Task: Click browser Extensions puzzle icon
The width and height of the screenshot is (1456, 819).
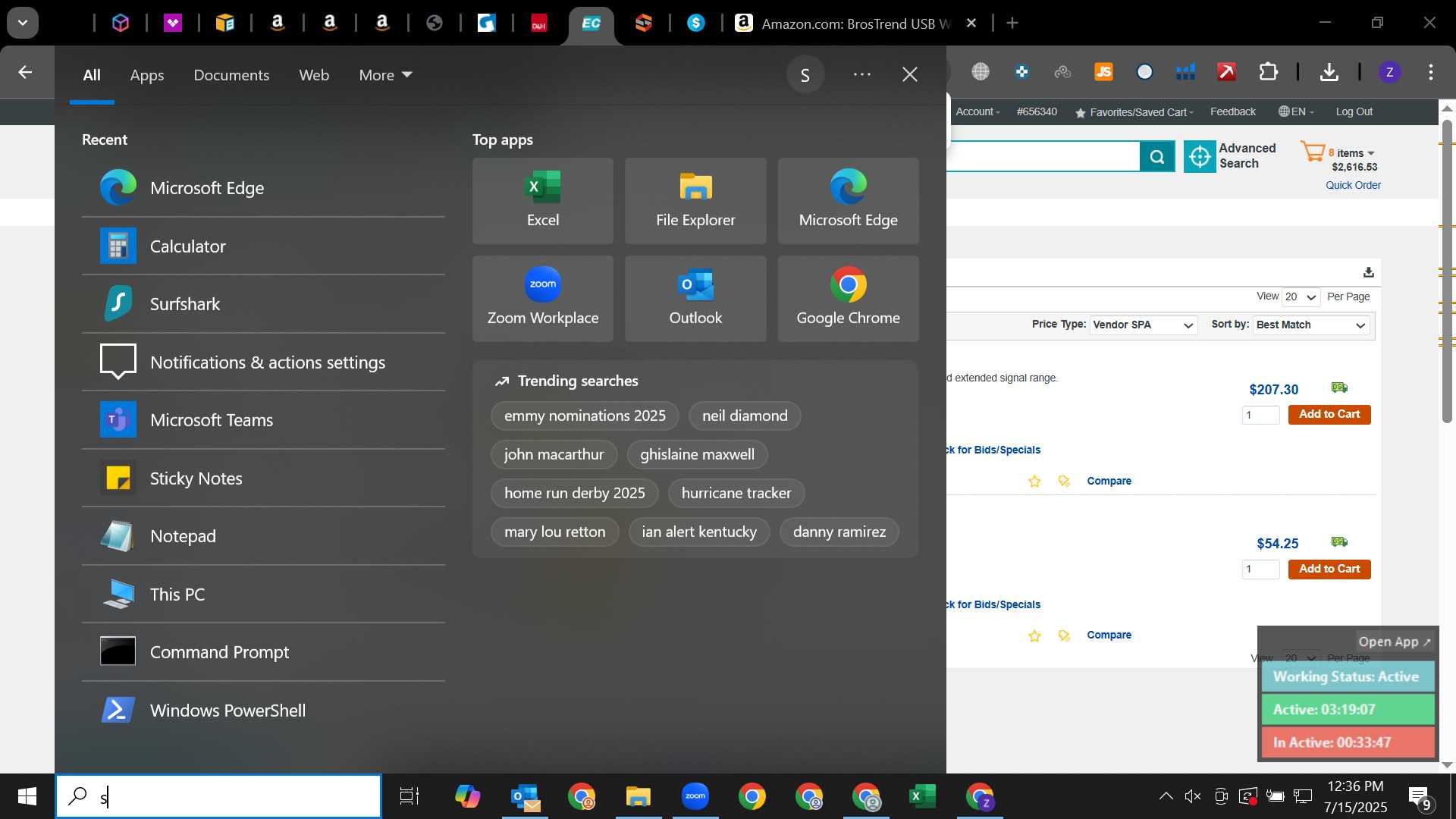Action: [x=1268, y=72]
